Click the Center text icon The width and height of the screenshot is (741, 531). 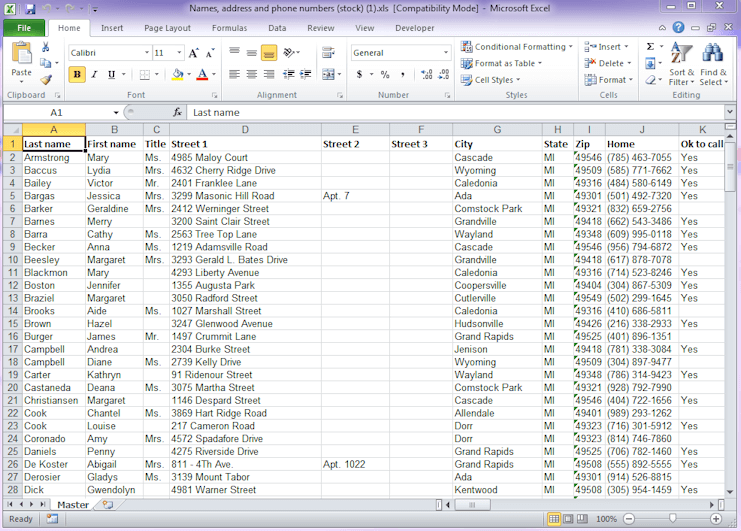point(251,75)
